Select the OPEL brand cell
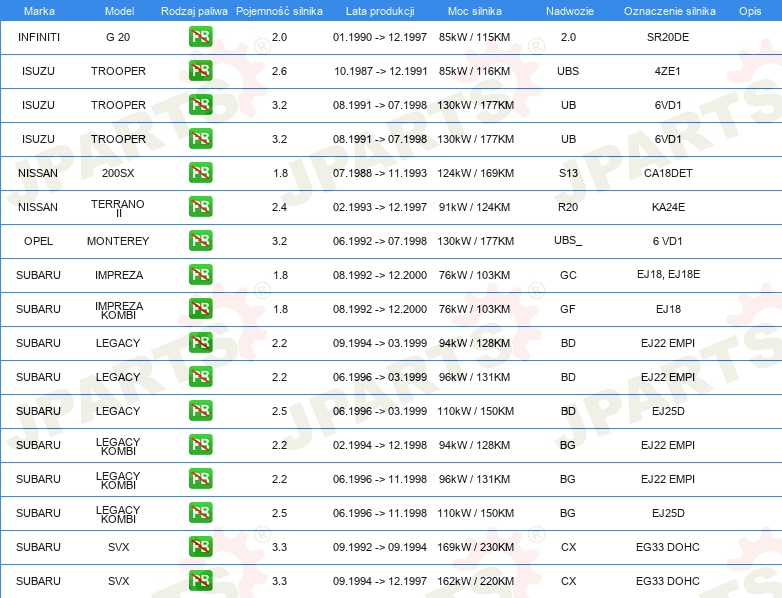The image size is (782, 598). coord(38,241)
